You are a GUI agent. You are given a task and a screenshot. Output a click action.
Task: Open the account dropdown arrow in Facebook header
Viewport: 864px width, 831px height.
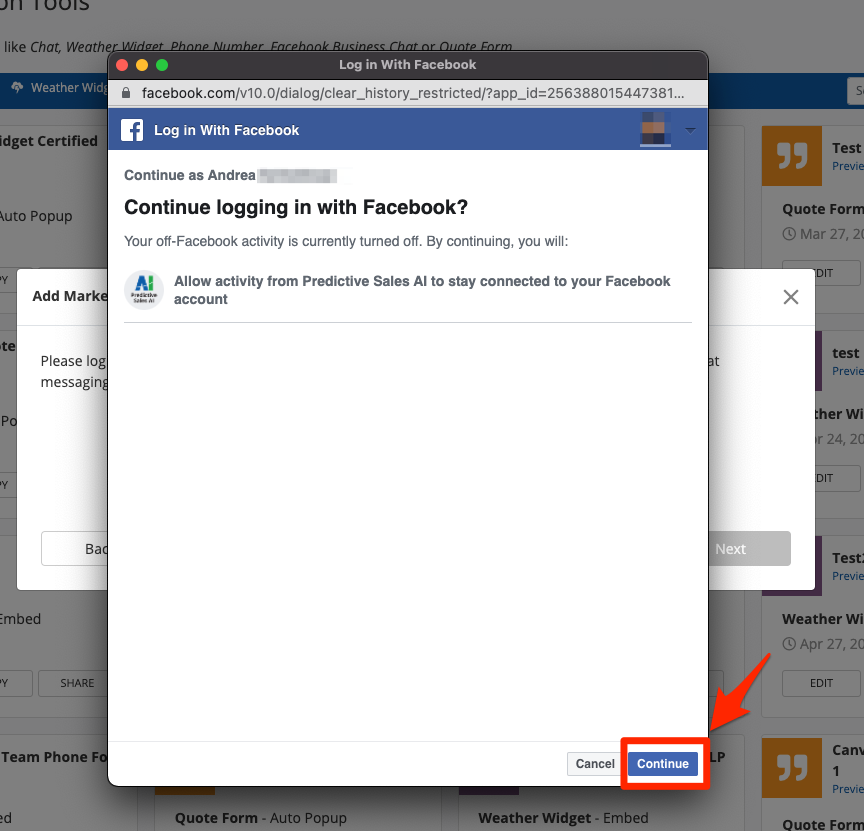[690, 131]
